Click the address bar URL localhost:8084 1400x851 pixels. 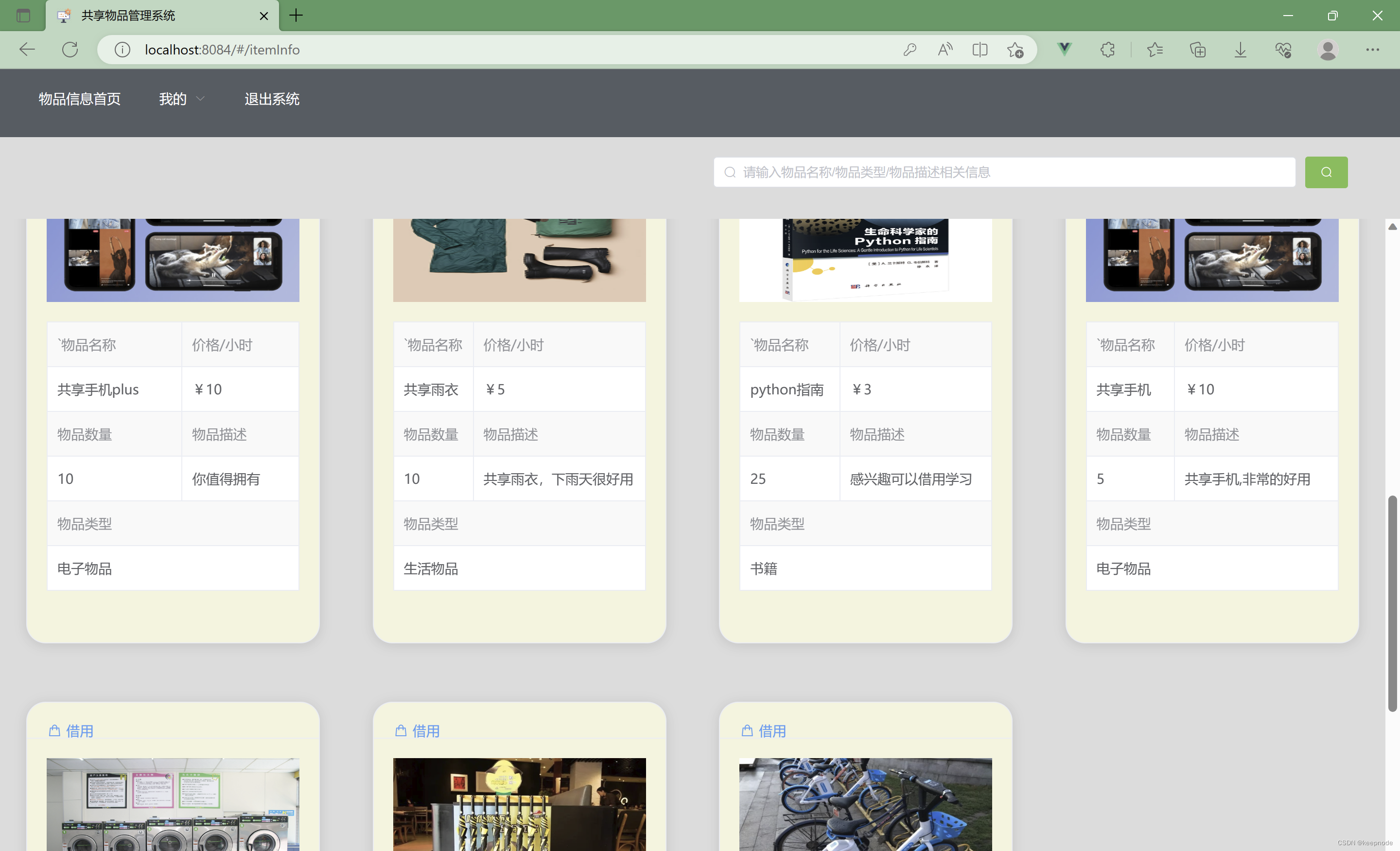222,50
